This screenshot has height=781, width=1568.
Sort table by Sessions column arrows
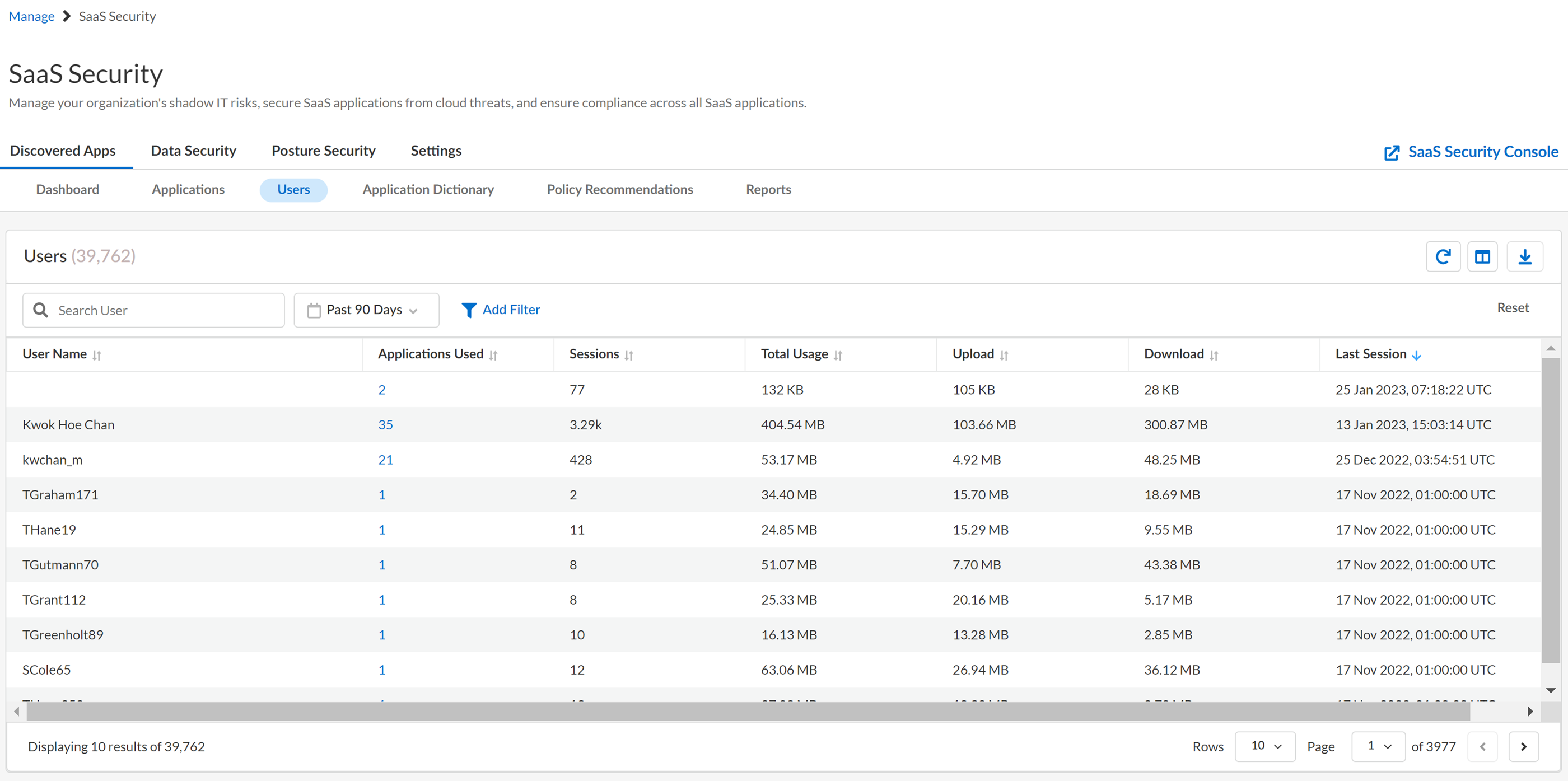[x=629, y=356]
